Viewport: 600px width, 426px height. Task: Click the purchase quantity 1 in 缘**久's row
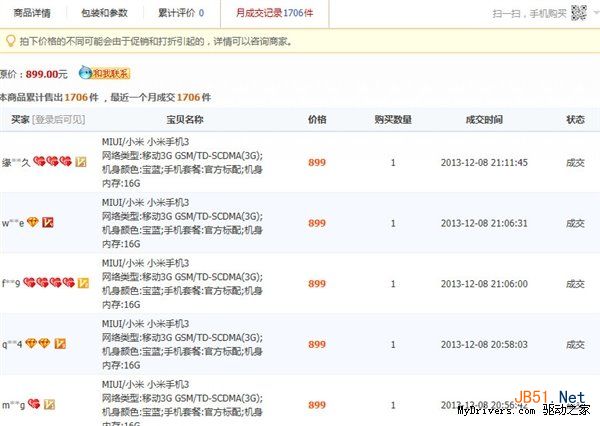point(393,163)
